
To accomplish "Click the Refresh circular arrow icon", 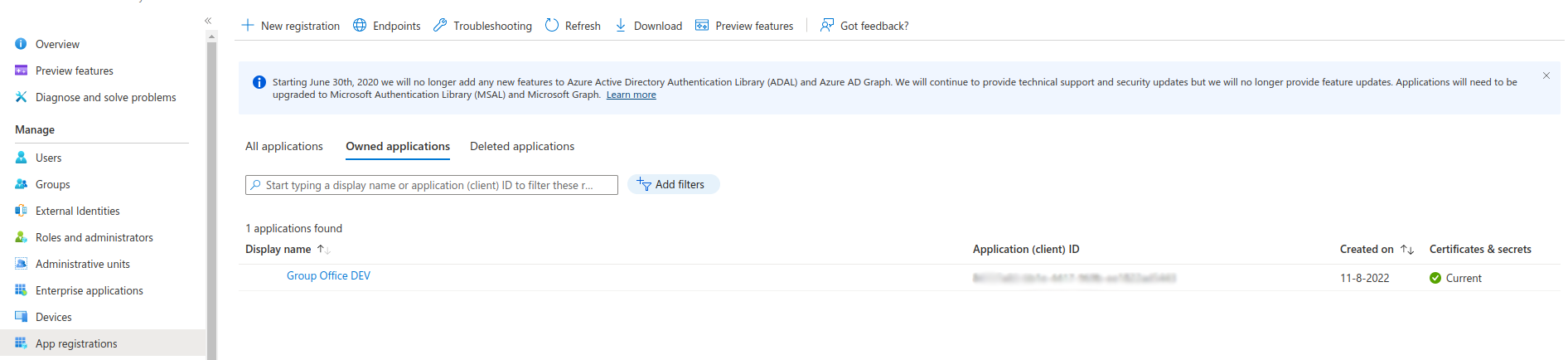I will 552,25.
